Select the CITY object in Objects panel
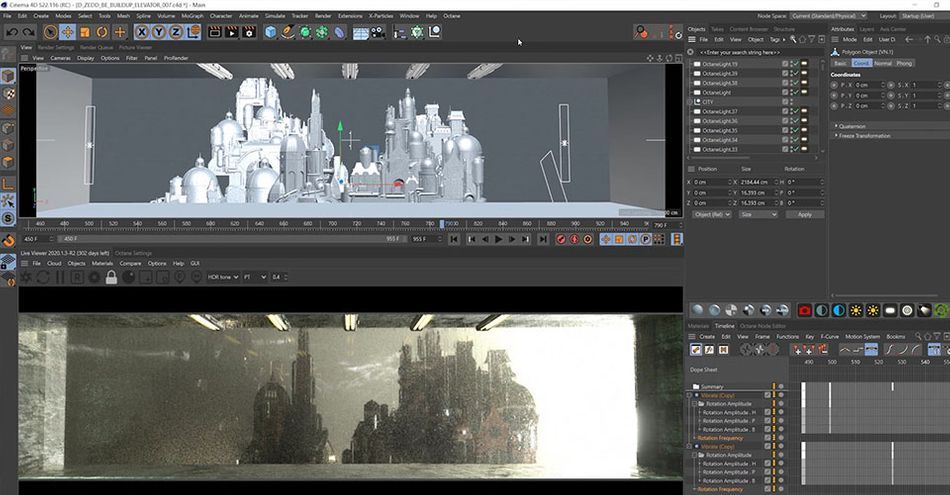950x495 pixels. coord(708,102)
